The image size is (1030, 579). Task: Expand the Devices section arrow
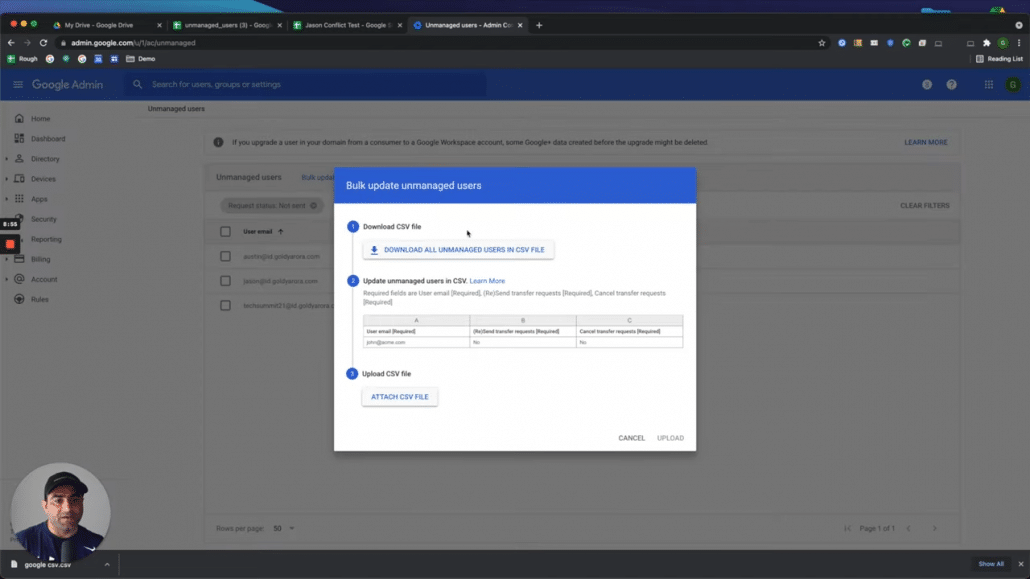7,179
